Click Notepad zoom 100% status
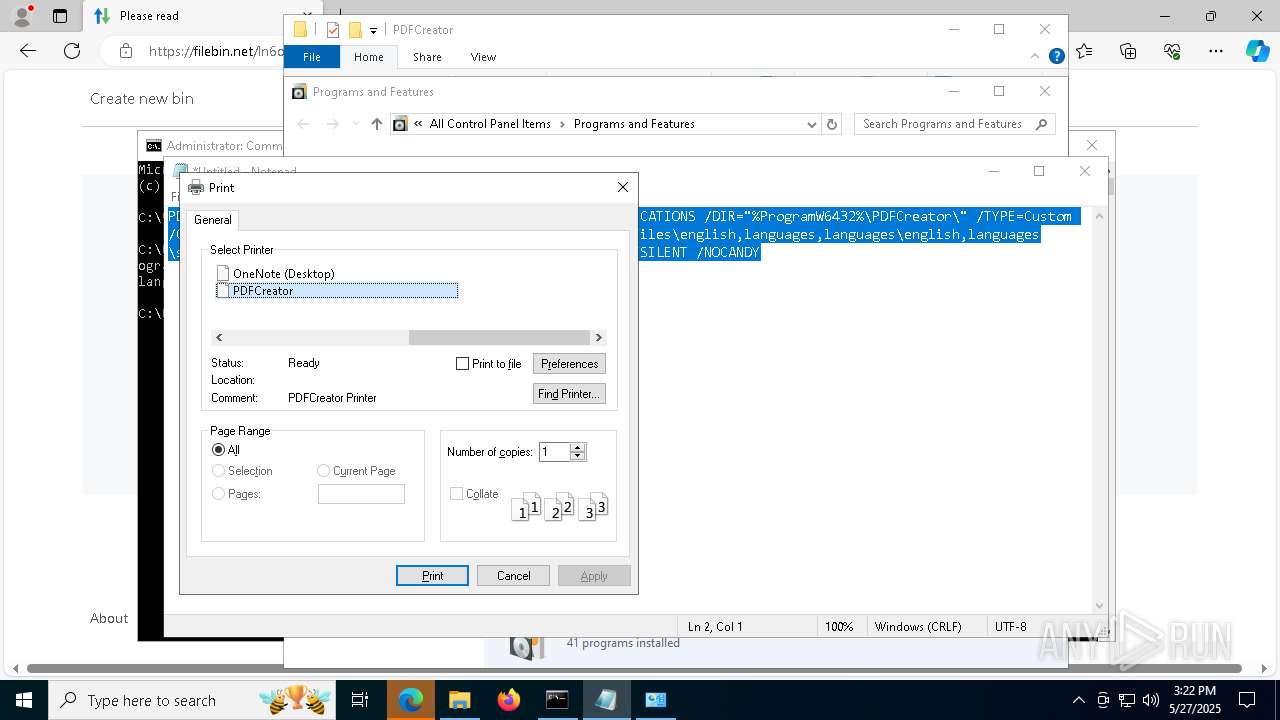This screenshot has width=1280, height=720. click(x=839, y=626)
